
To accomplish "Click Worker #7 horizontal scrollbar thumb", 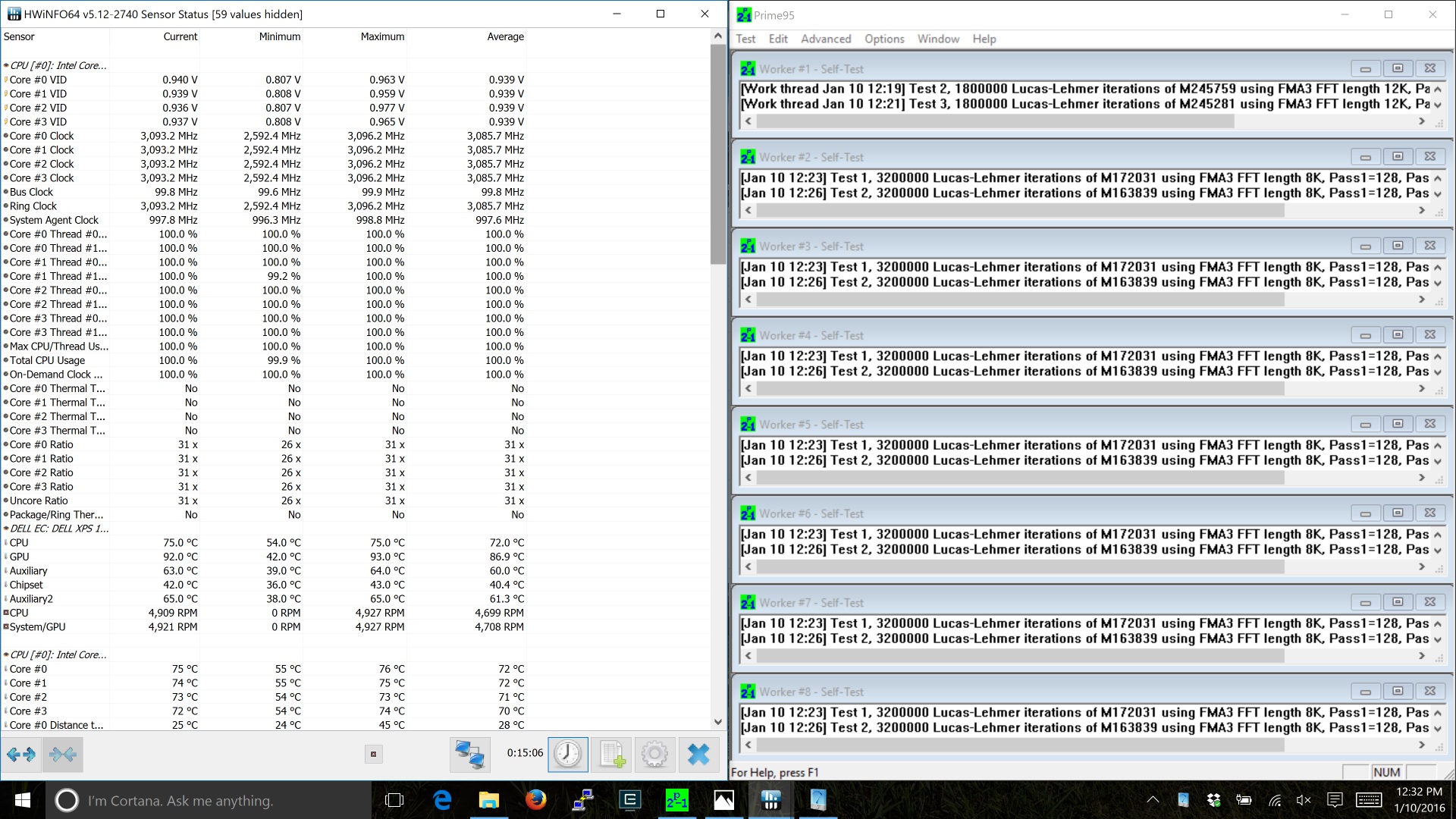I will pos(1020,656).
